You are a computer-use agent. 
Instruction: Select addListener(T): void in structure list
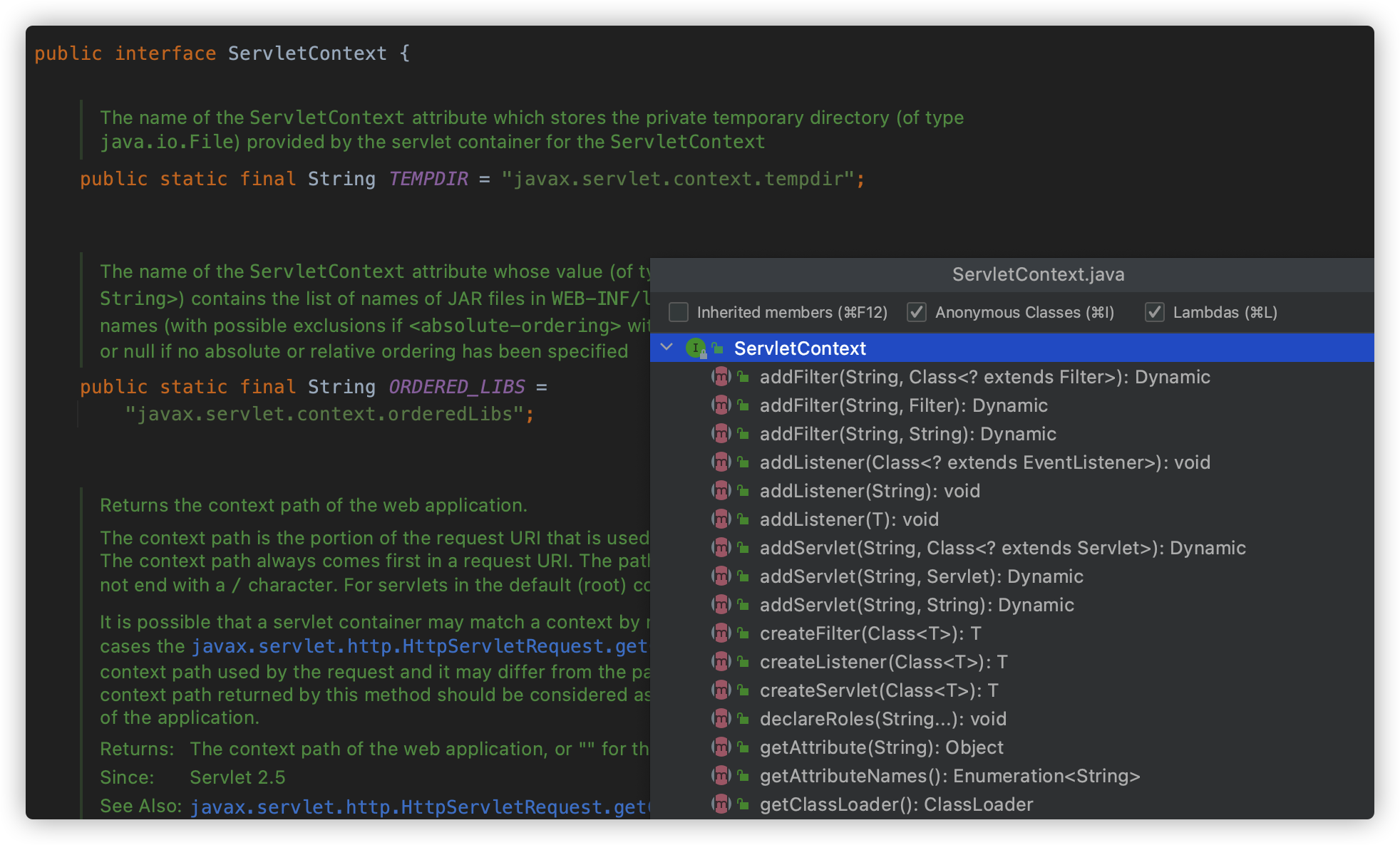point(849,519)
